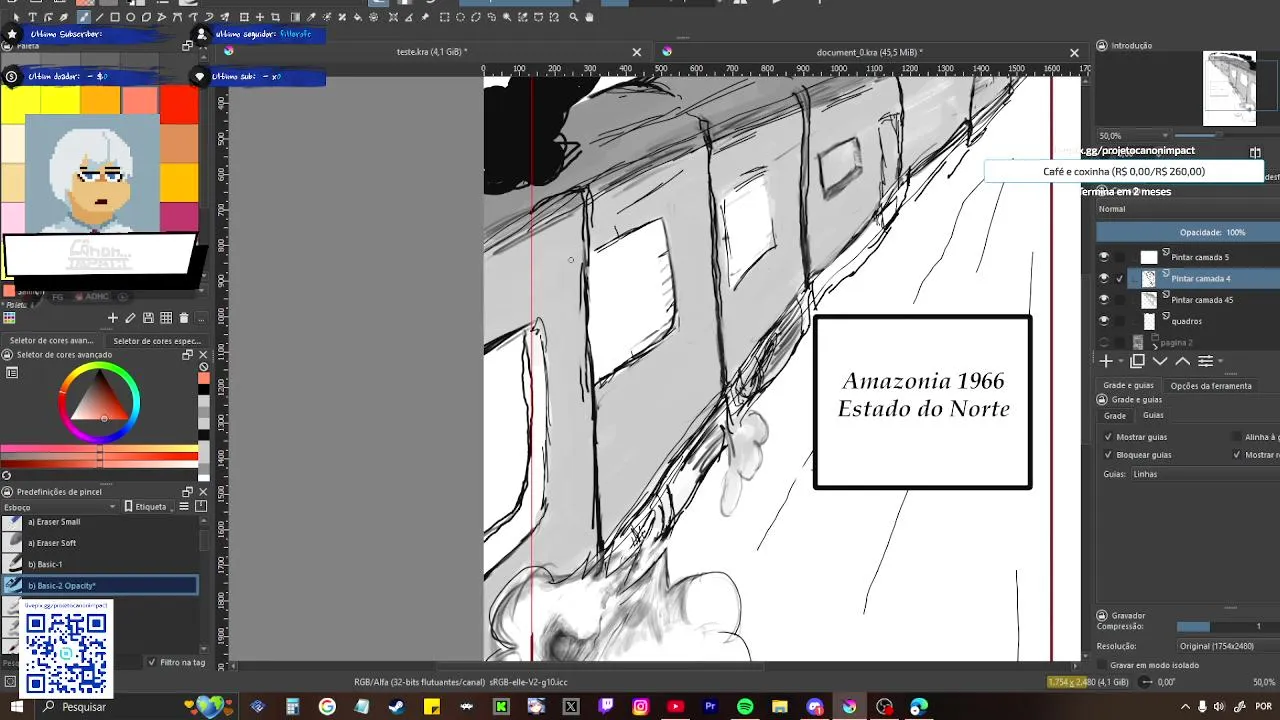Toggle the Filtro na tag checkbox

point(152,662)
